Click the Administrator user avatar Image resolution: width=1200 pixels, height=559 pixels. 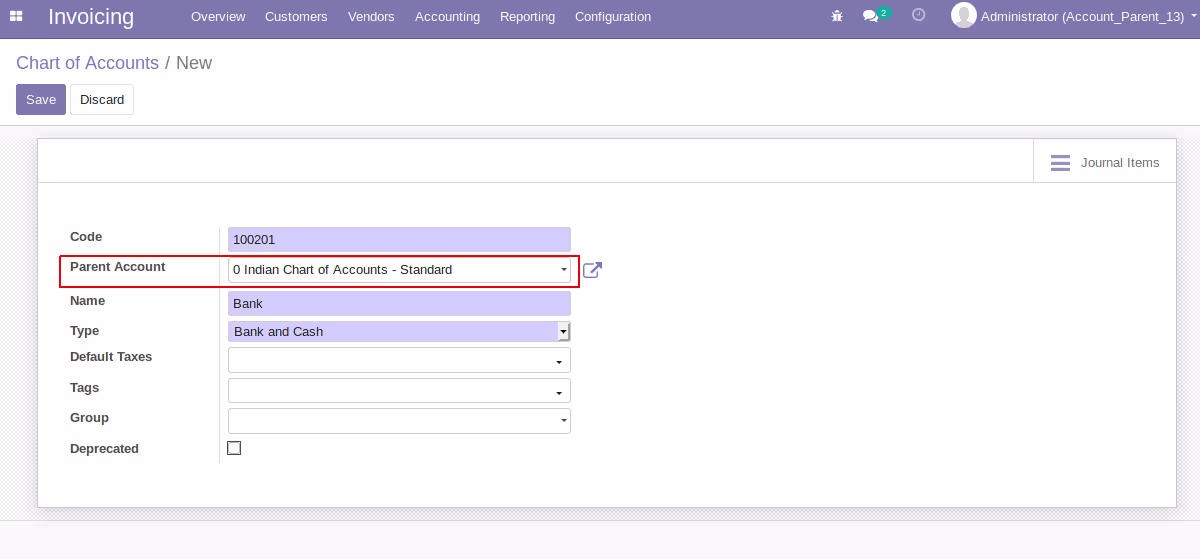pos(964,15)
